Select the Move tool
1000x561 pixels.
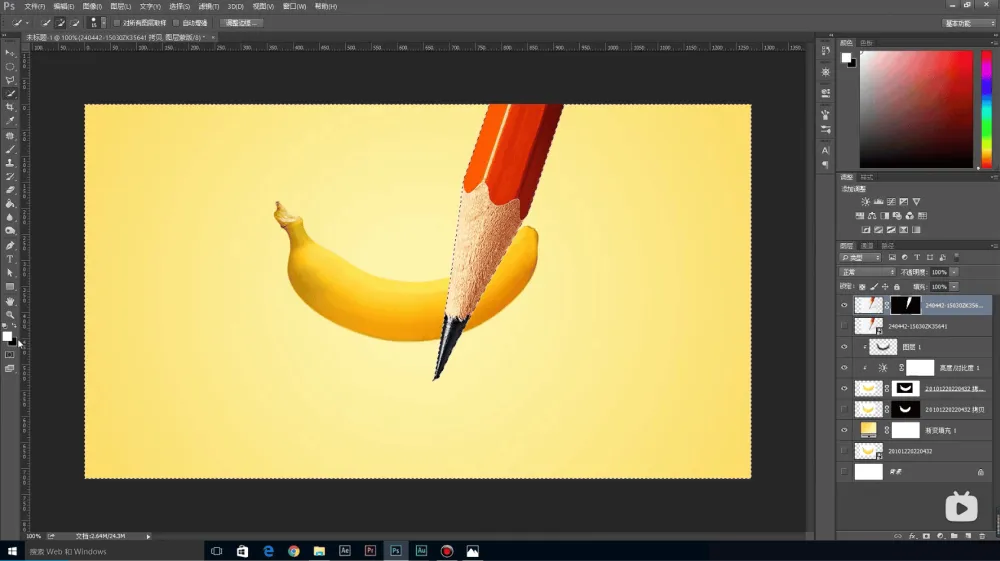click(10, 52)
